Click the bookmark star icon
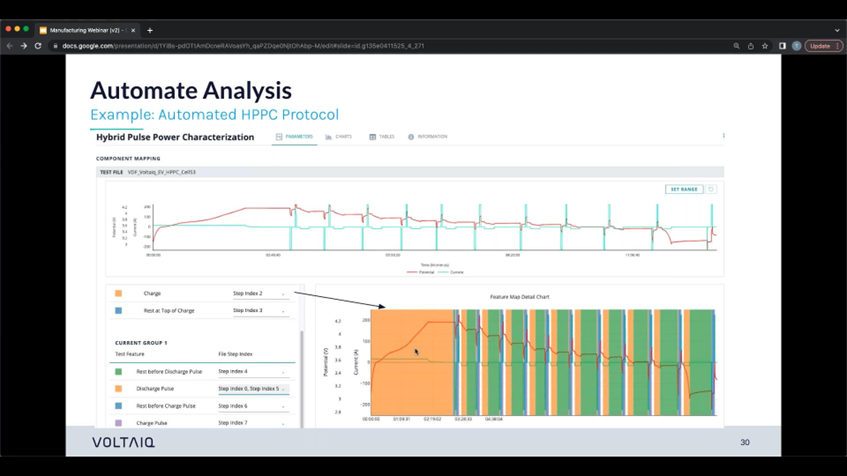This screenshot has width=847, height=476. point(765,46)
